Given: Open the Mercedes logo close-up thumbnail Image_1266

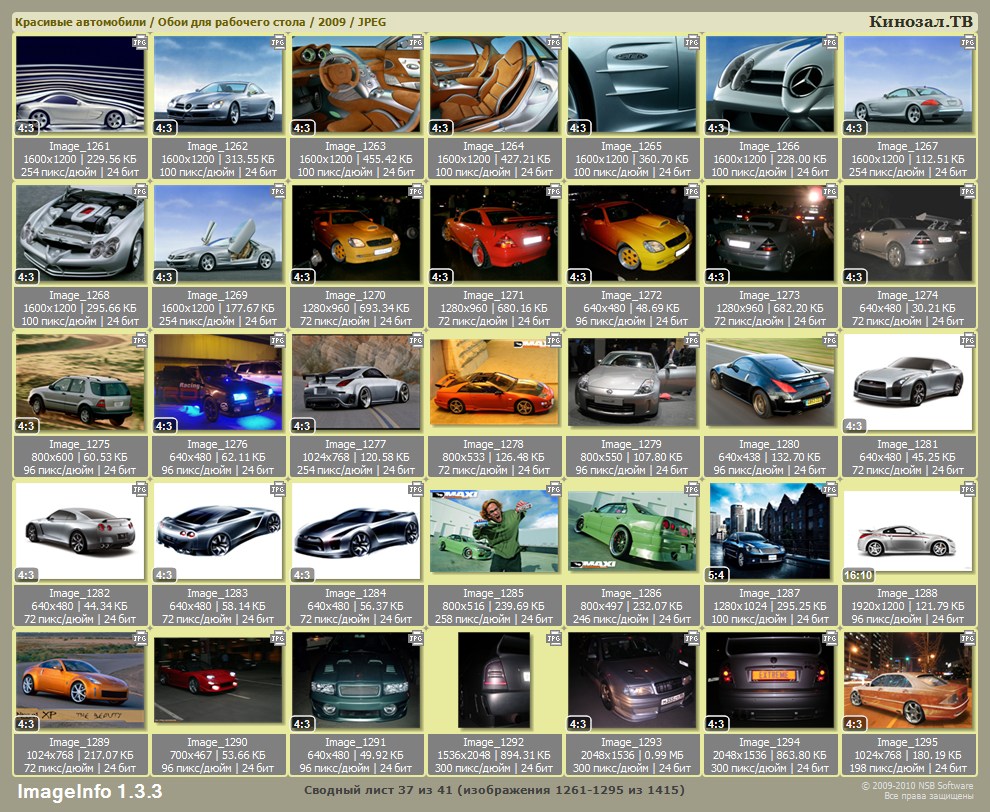Looking at the screenshot, I should pos(769,85).
